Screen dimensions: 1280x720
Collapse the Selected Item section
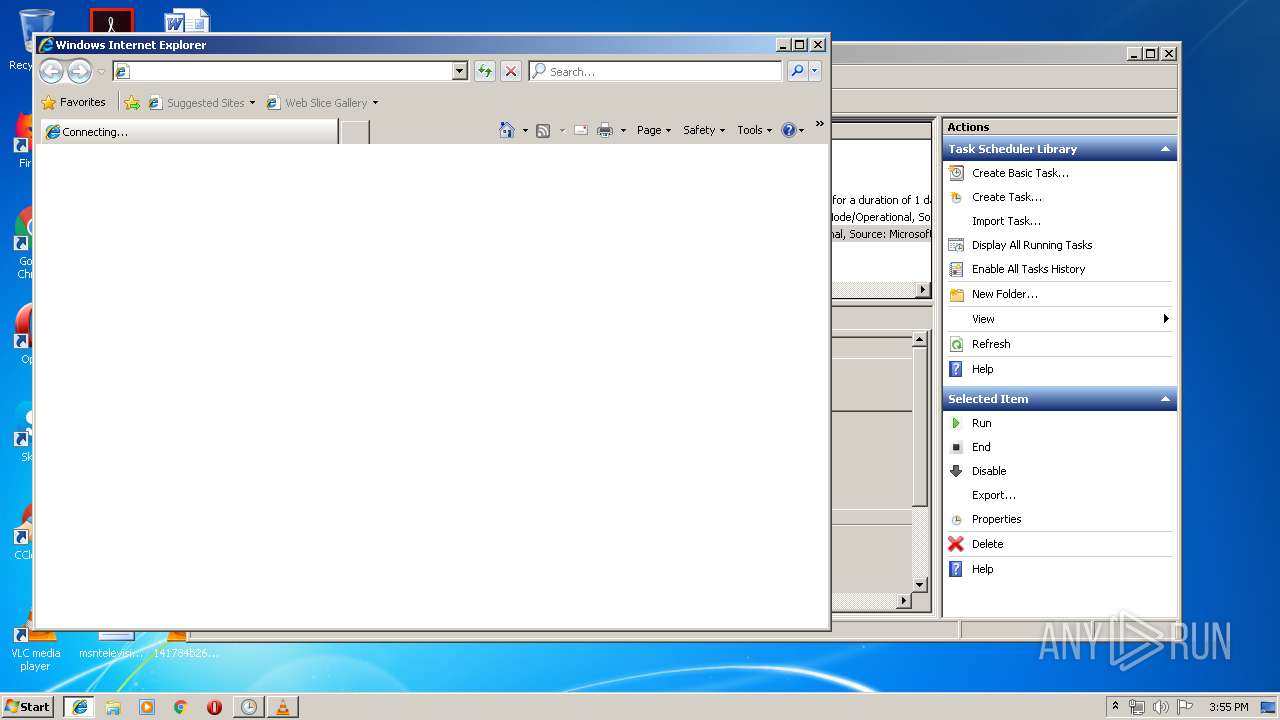tap(1165, 399)
